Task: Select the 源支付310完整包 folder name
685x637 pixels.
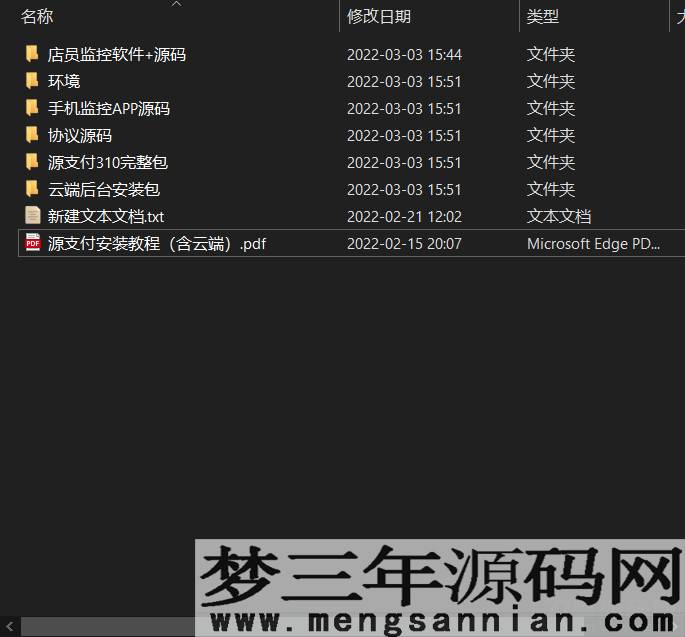Action: (x=107, y=163)
